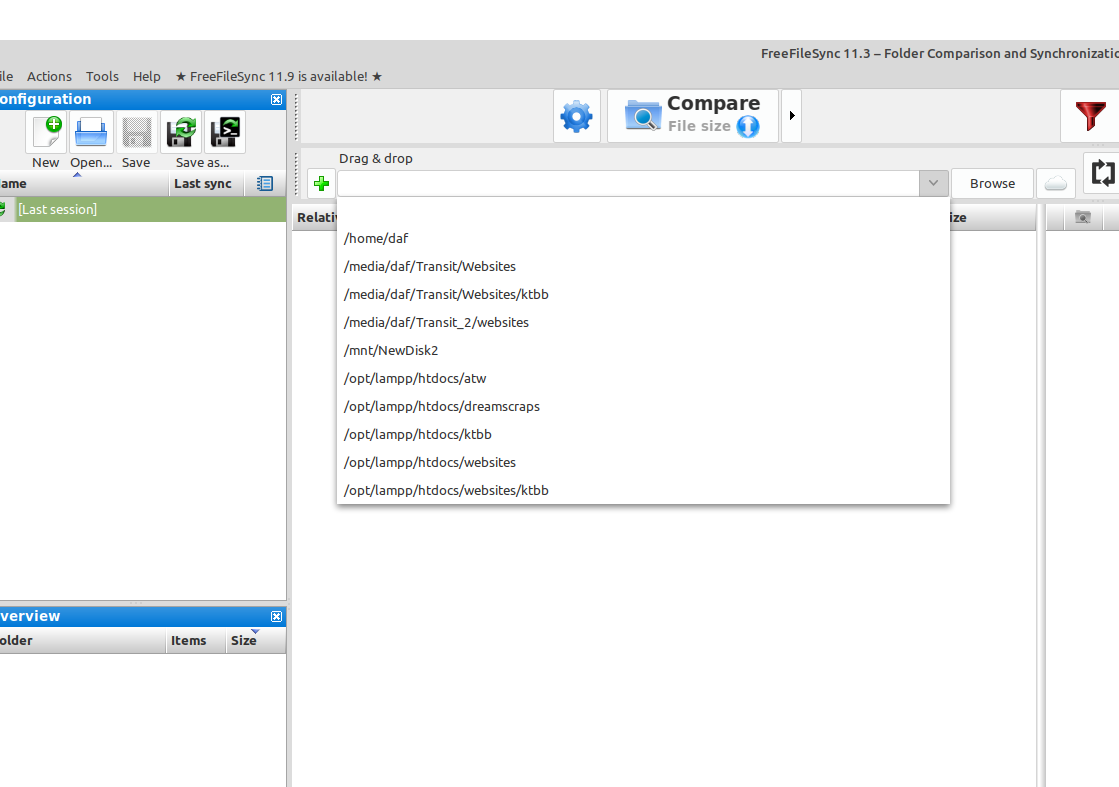Add folder pair with green plus
1119x787 pixels.
[322, 184]
